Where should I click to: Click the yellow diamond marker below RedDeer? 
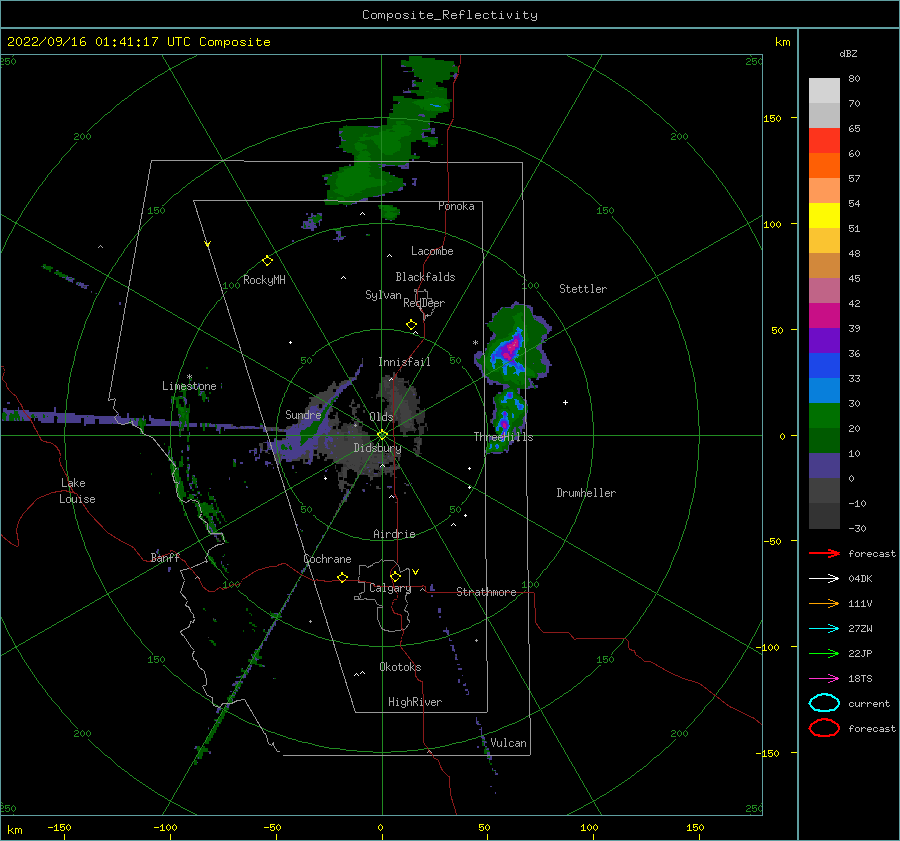click(x=411, y=325)
